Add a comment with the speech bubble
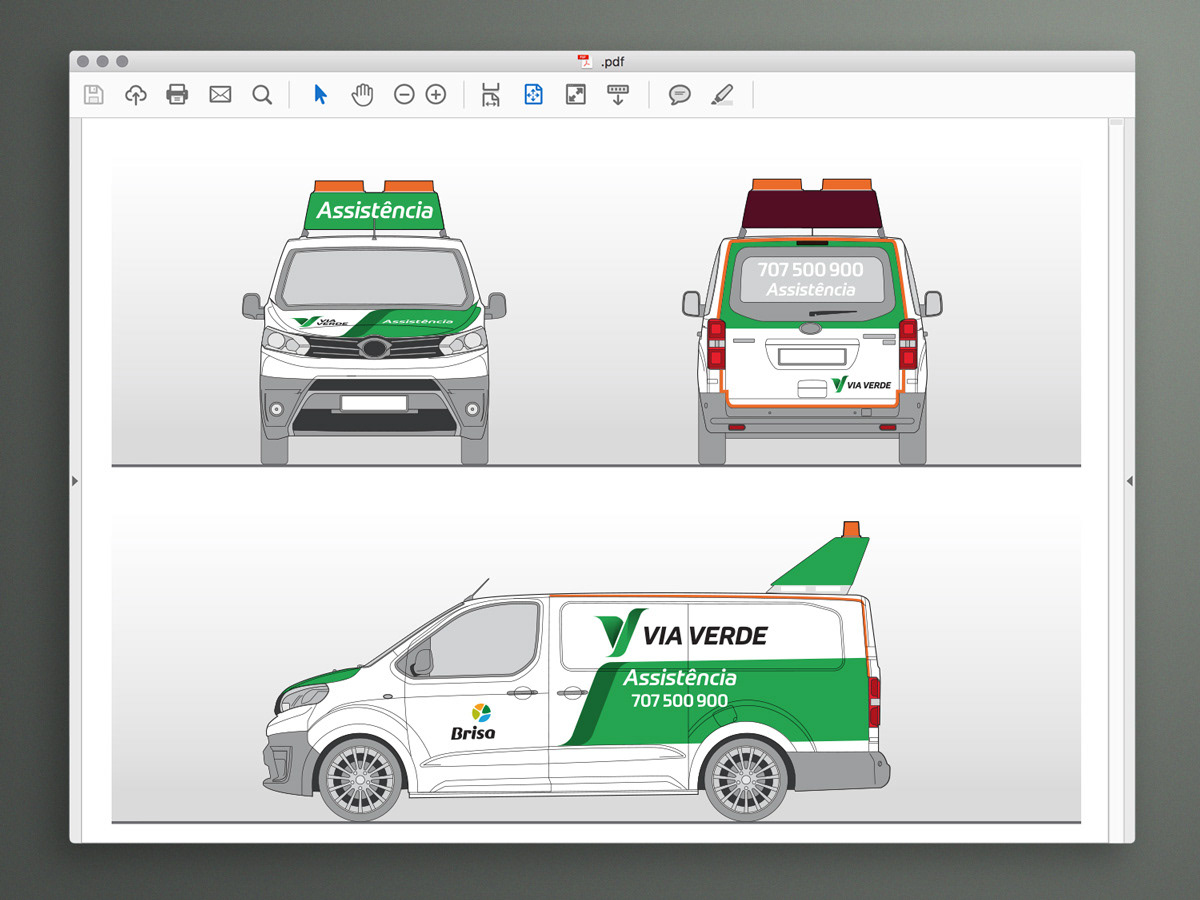 click(680, 95)
